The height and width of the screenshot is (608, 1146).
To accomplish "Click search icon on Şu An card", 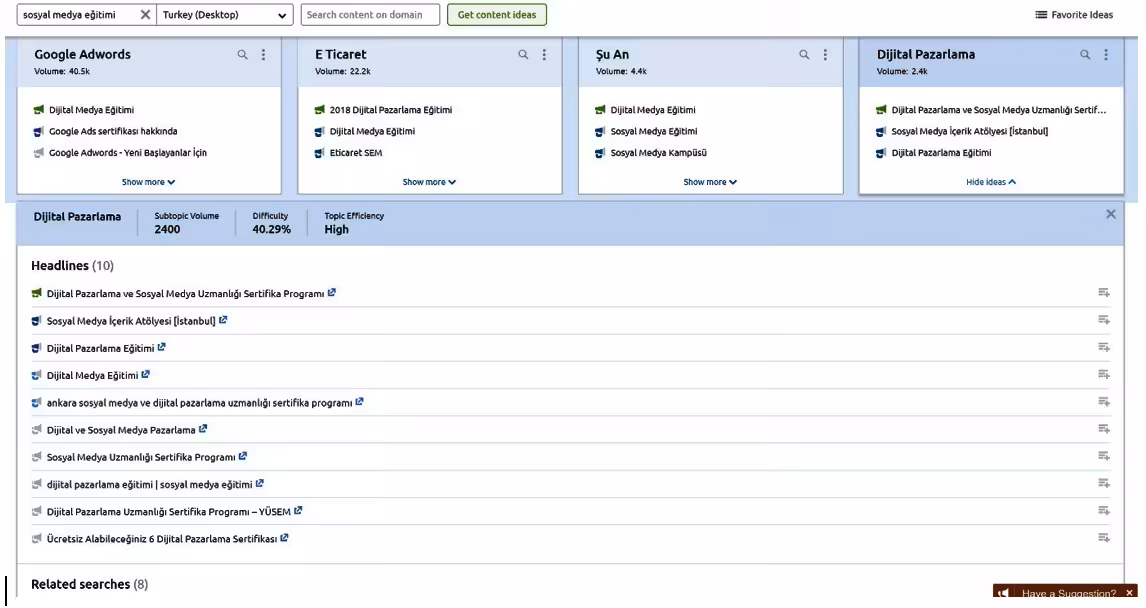I will point(805,56).
